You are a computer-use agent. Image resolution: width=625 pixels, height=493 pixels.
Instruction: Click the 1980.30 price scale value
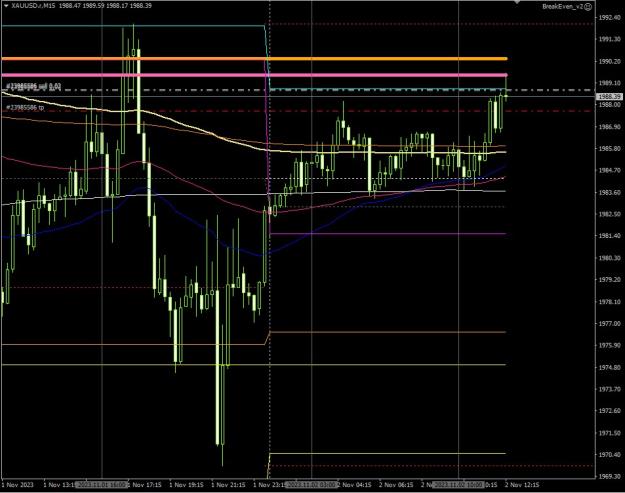point(609,258)
